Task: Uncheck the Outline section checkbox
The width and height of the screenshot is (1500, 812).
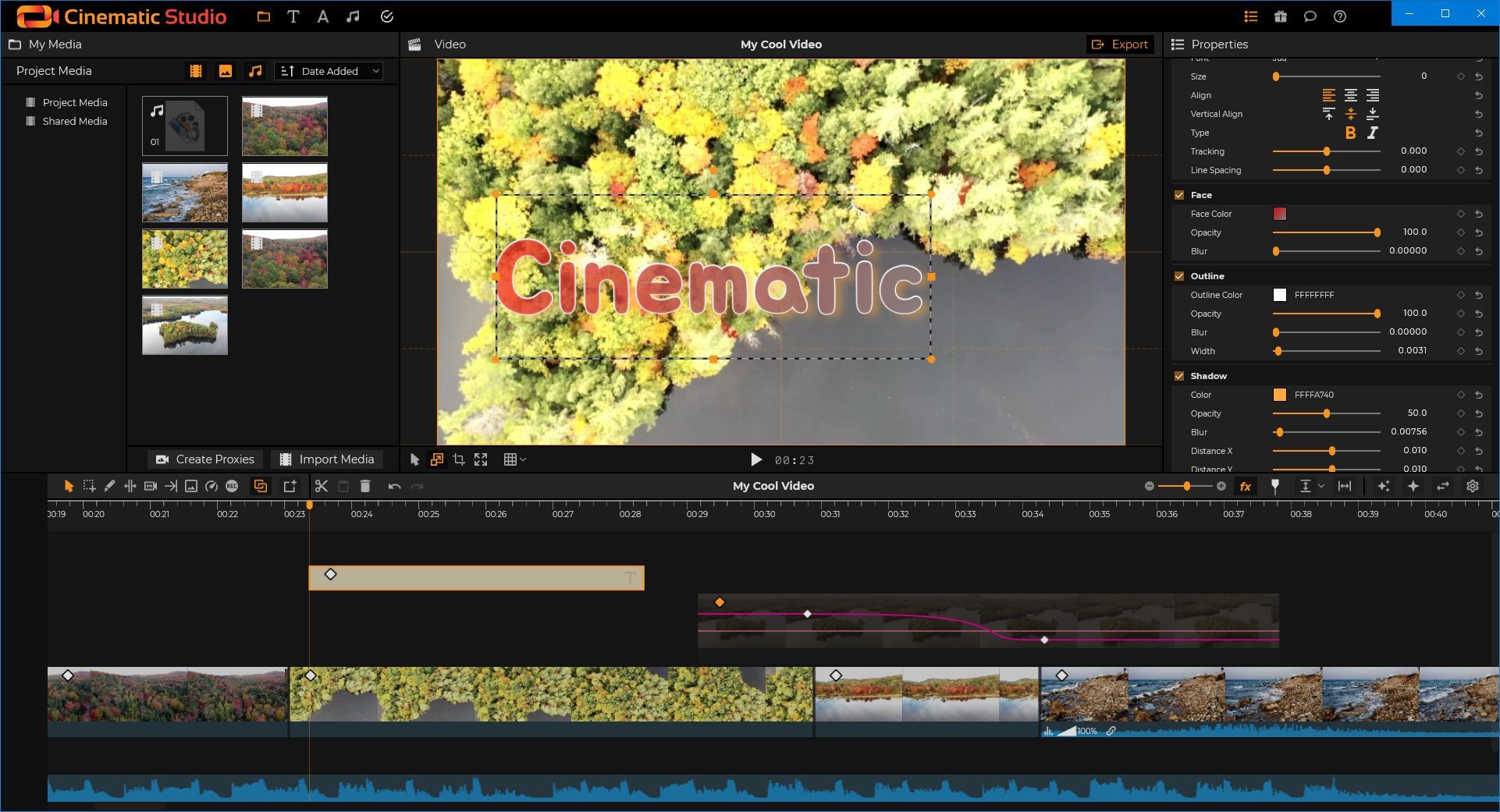Action: pyautogui.click(x=1179, y=276)
